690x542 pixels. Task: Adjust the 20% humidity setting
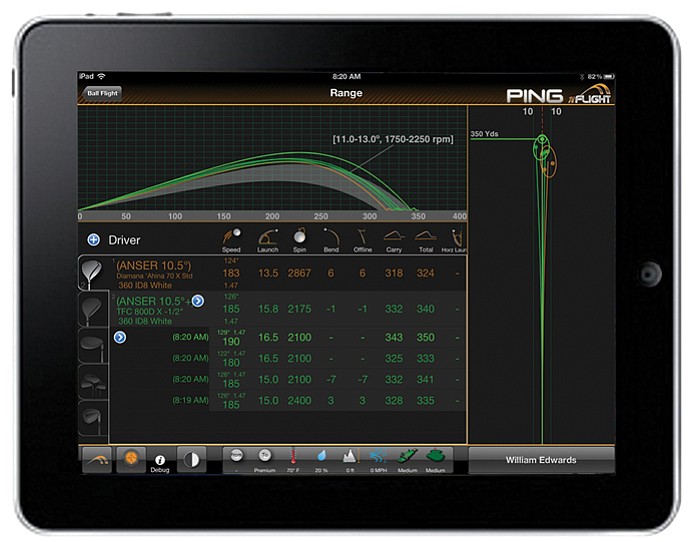click(321, 460)
